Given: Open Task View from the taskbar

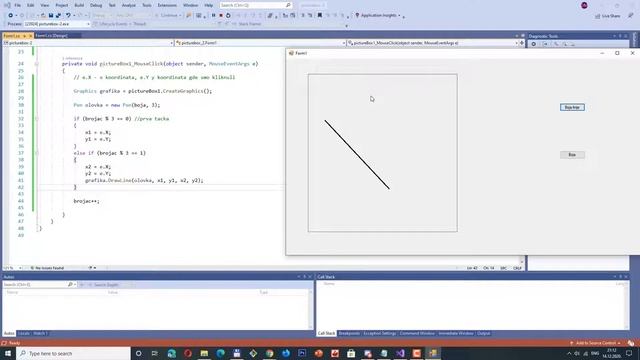Looking at the screenshot, I should click(x=155, y=353).
